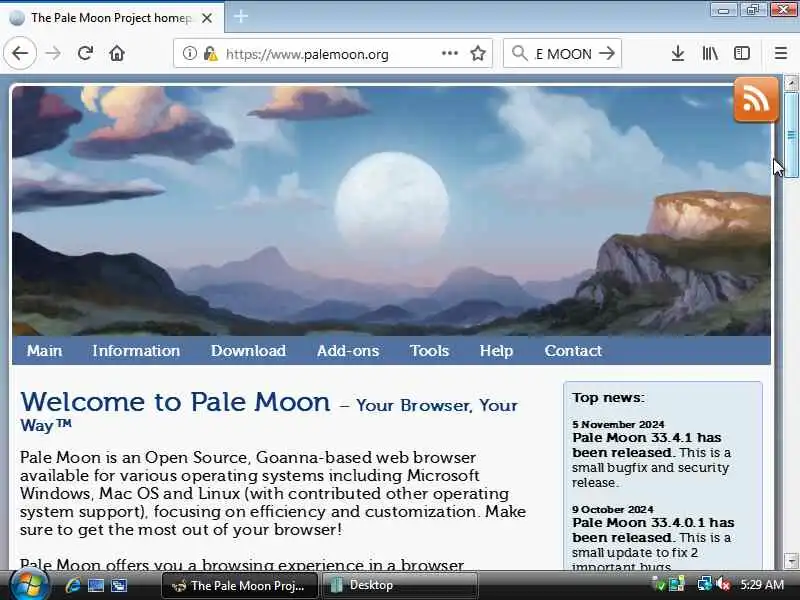Select The Pale Moon Project homepage tab
This screenshot has height=600, width=800.
pyautogui.click(x=112, y=17)
